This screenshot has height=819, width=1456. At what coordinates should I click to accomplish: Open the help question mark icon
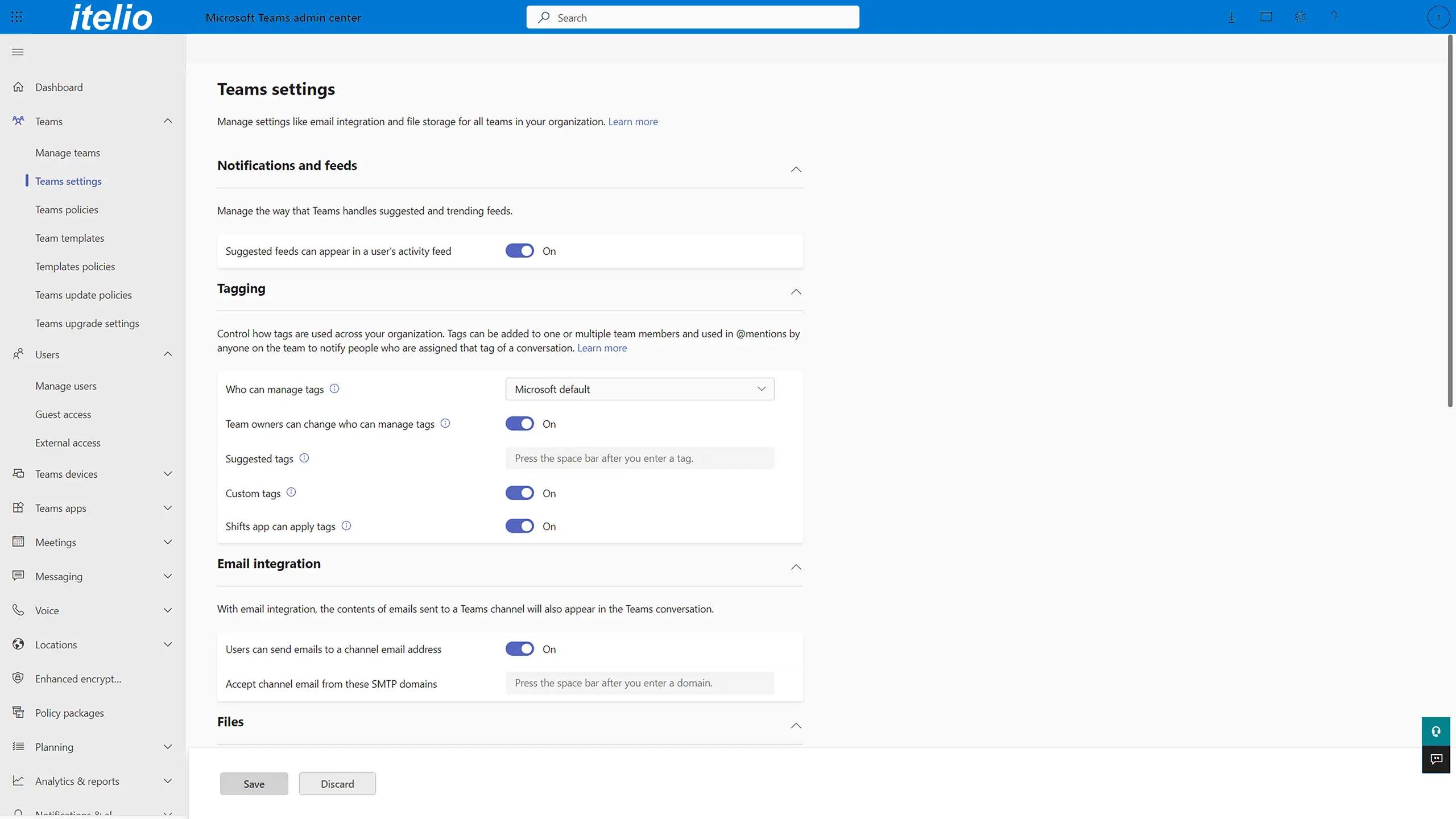[1334, 17]
